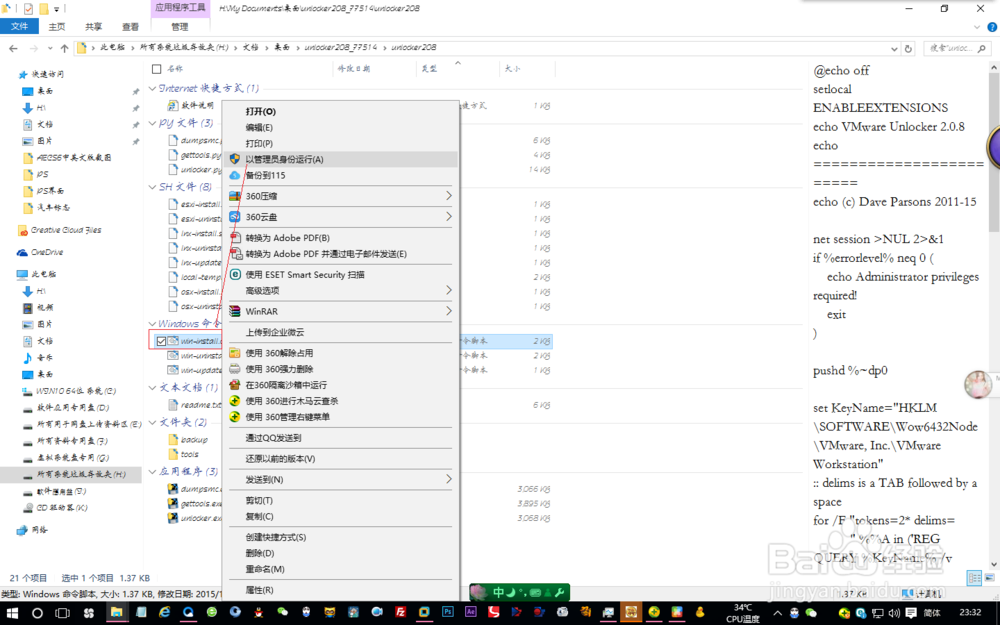Open Windows Start menu
Image resolution: width=1000 pixels, height=625 pixels.
(x=10, y=613)
